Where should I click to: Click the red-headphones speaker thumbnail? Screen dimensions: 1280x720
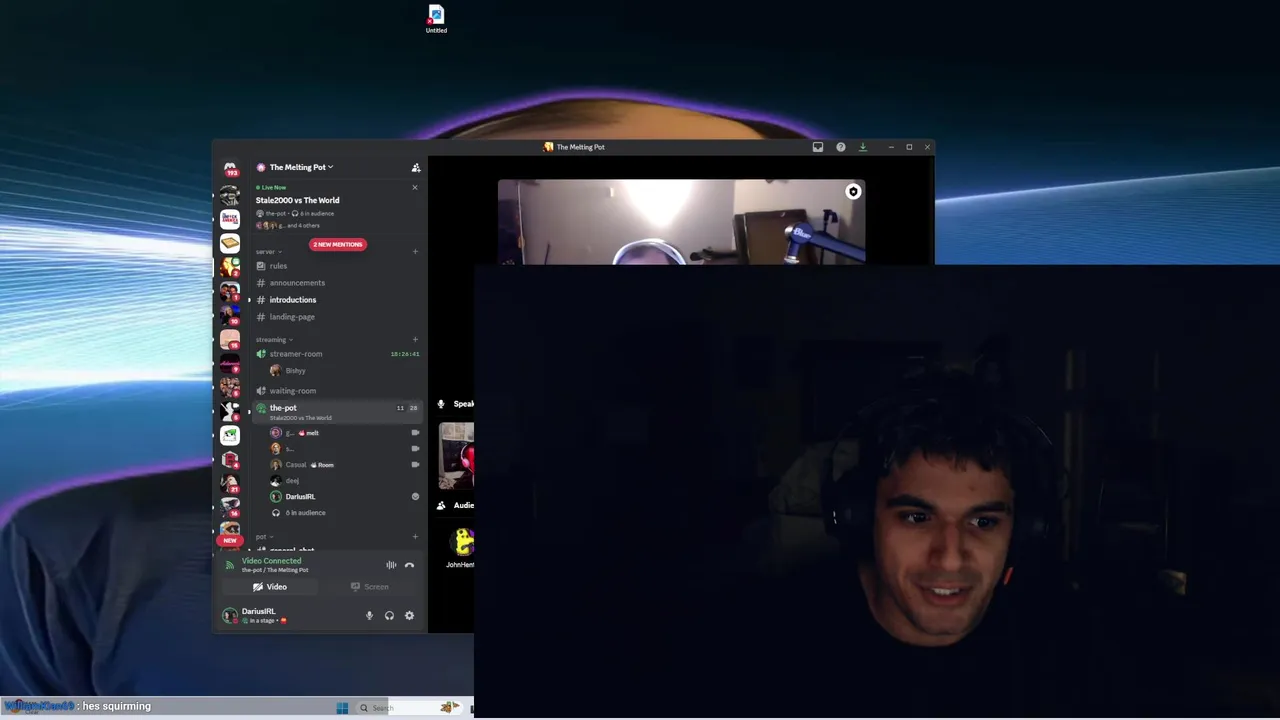[456, 456]
